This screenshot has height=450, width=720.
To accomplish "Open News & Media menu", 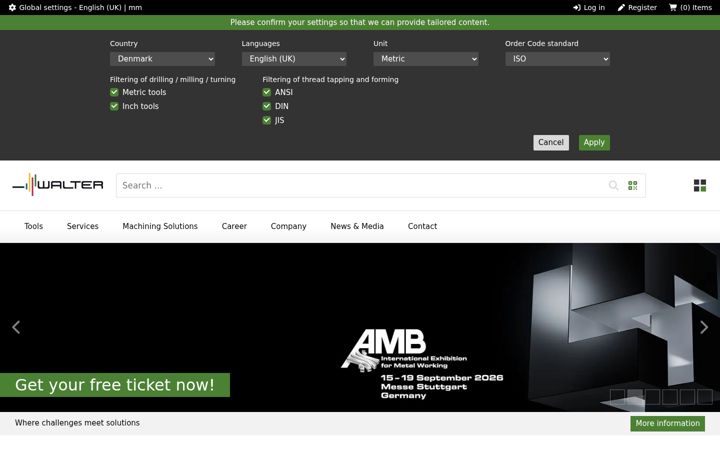I will pos(357,226).
